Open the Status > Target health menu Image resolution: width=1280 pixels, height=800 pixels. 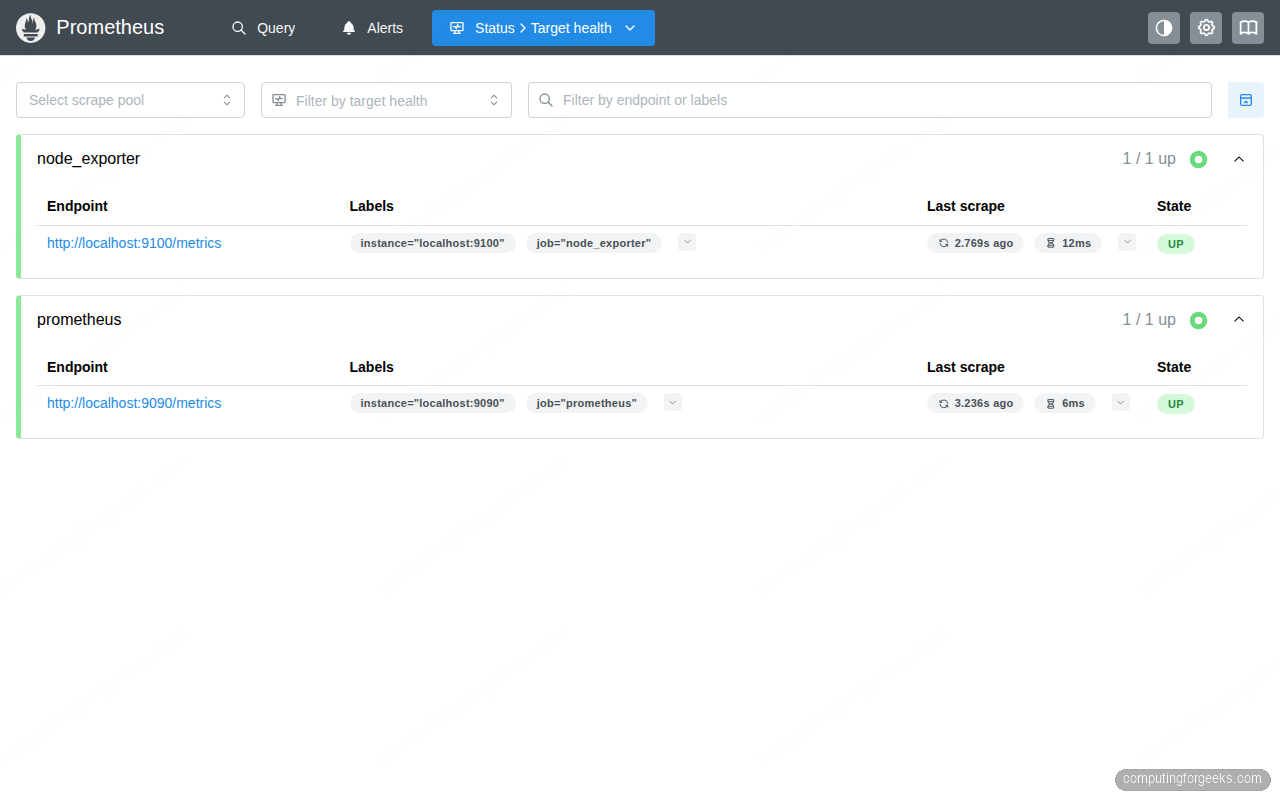[543, 28]
